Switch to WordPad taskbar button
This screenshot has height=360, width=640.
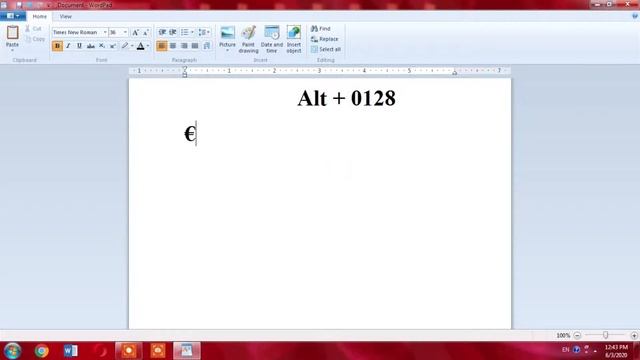(x=187, y=351)
